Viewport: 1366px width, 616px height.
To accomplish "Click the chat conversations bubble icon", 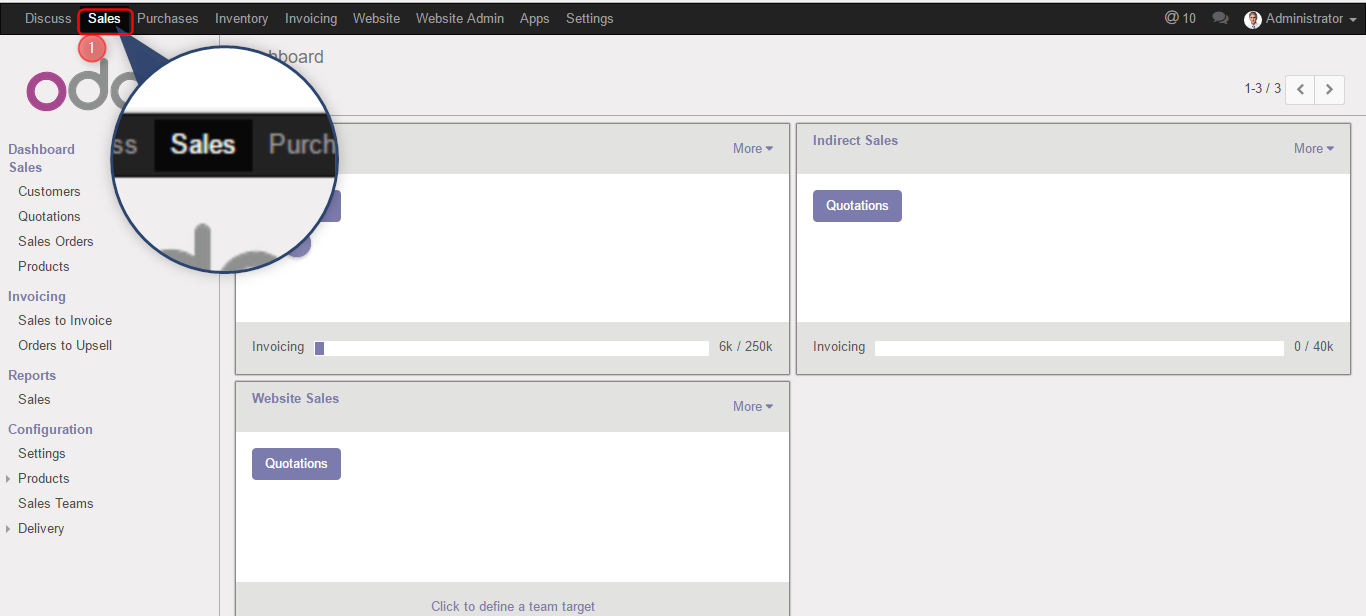I will click(1220, 19).
